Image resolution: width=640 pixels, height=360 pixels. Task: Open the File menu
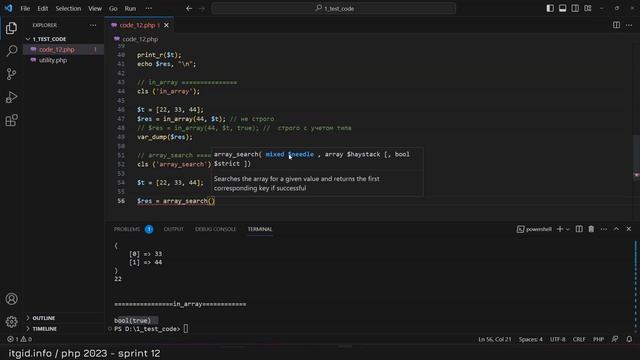(x=25, y=8)
